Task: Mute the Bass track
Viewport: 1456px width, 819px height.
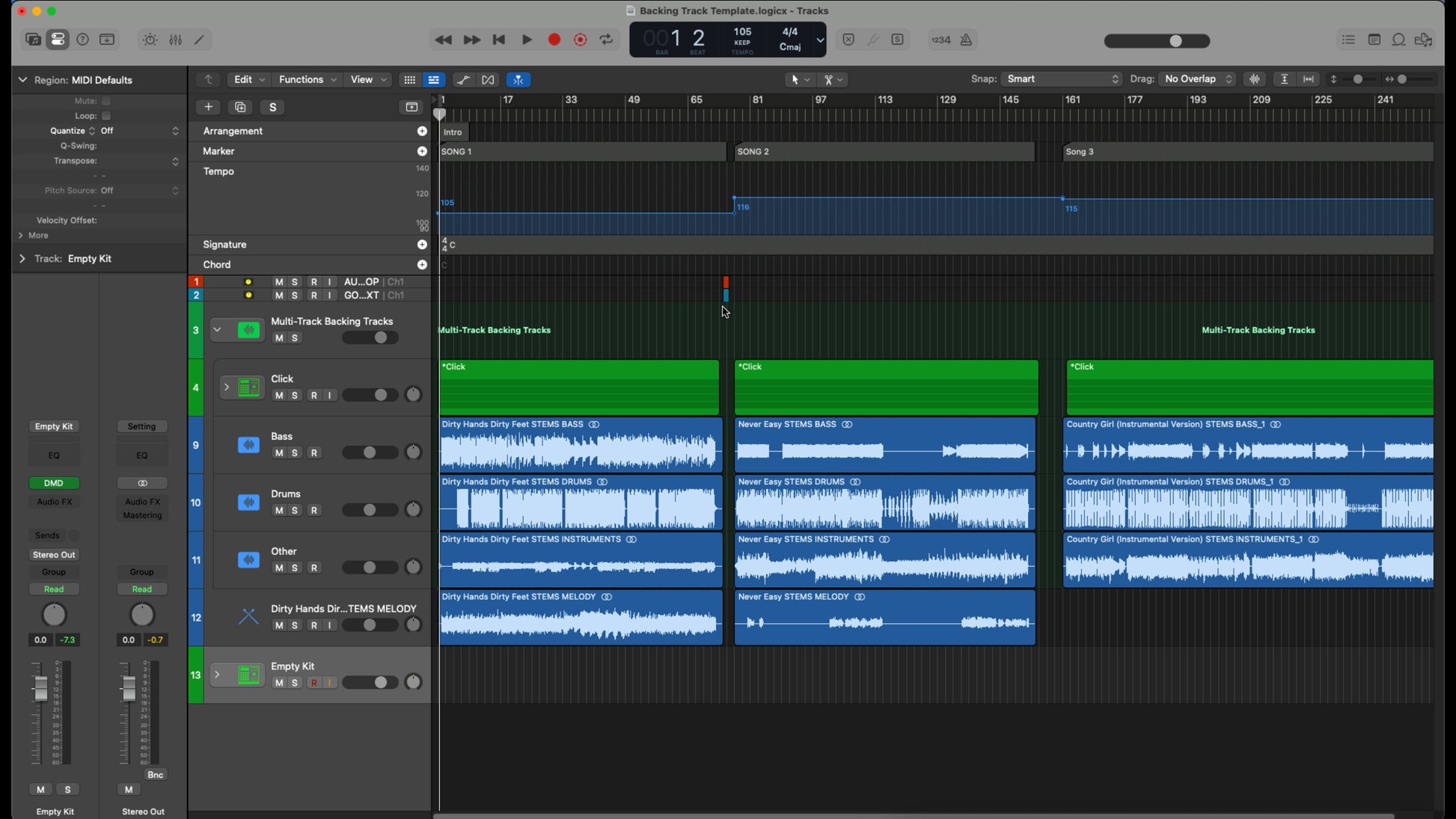Action: (279, 453)
